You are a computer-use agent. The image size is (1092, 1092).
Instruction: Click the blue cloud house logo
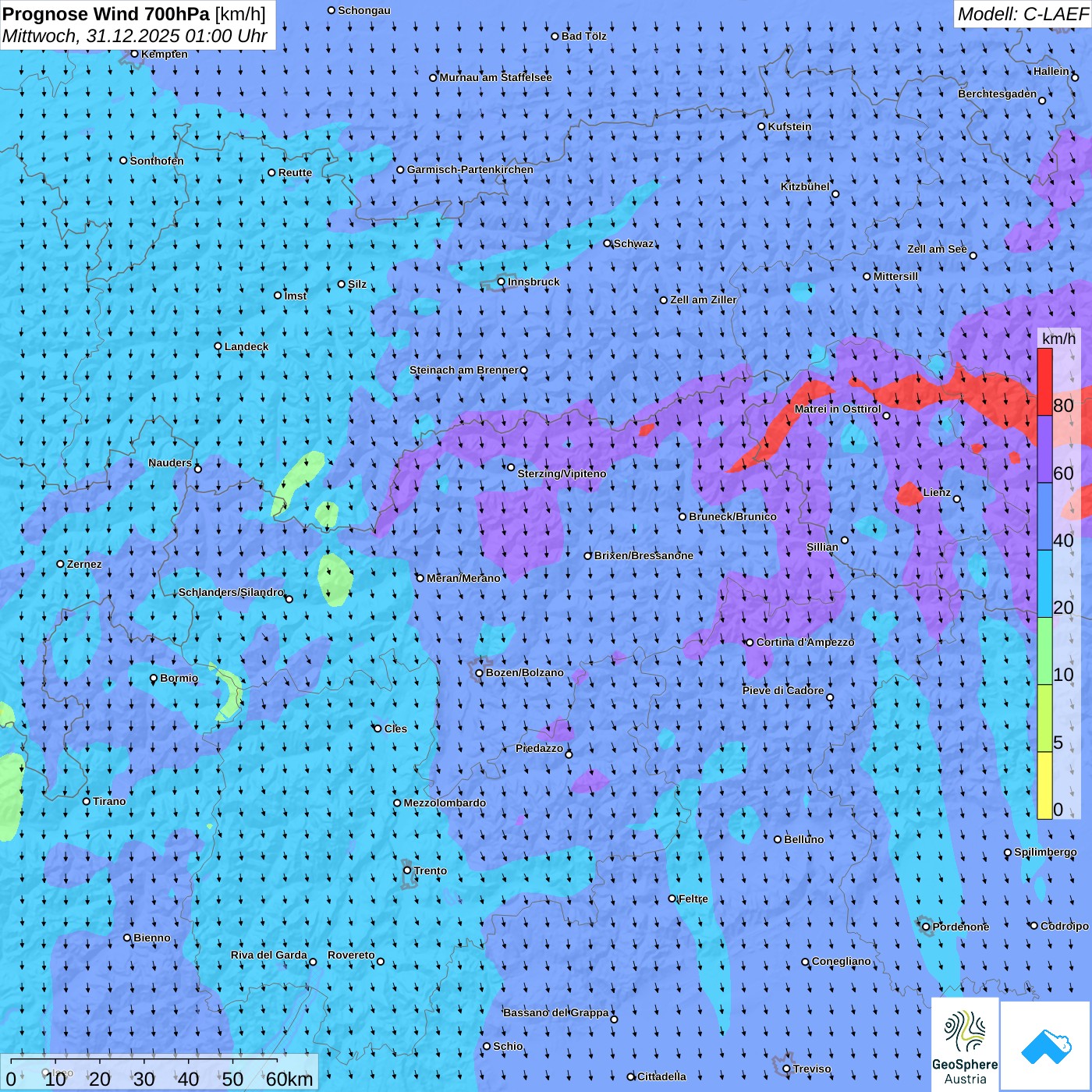1046,1046
